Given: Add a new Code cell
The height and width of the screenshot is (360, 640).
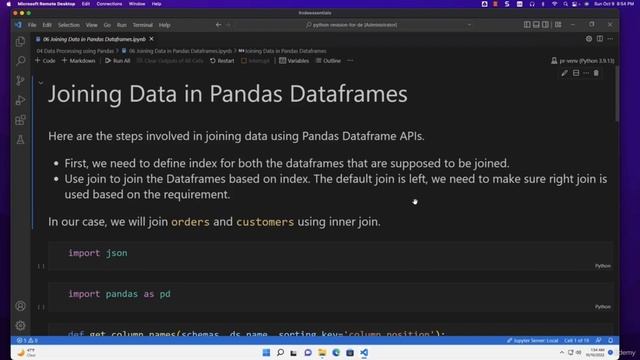Looking at the screenshot, I should [45, 61].
